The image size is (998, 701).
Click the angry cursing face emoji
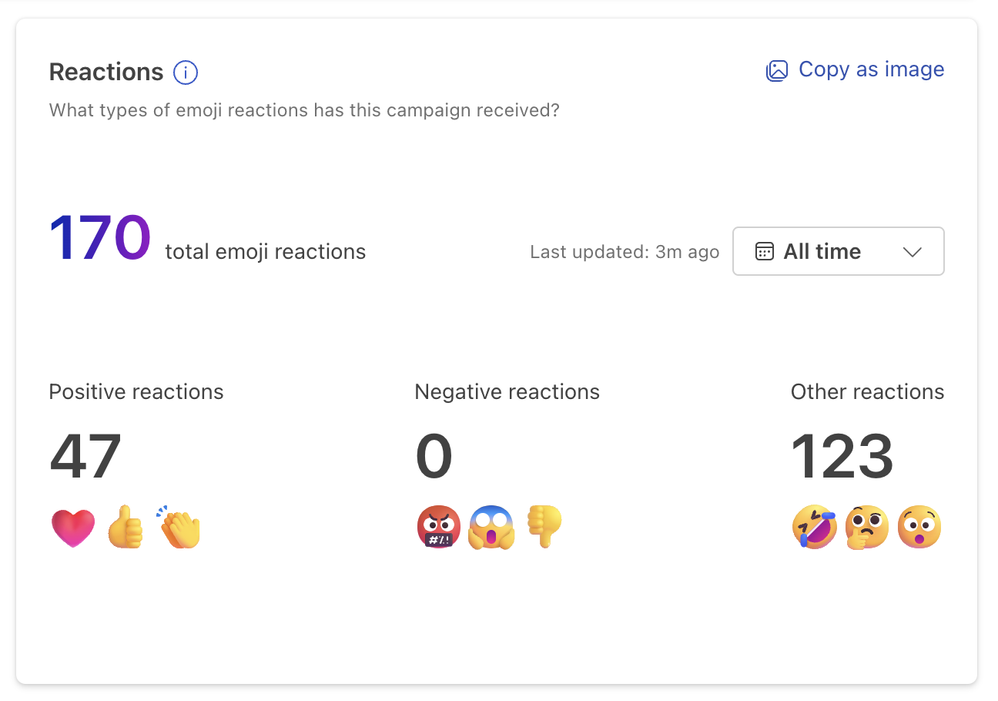coord(438,527)
